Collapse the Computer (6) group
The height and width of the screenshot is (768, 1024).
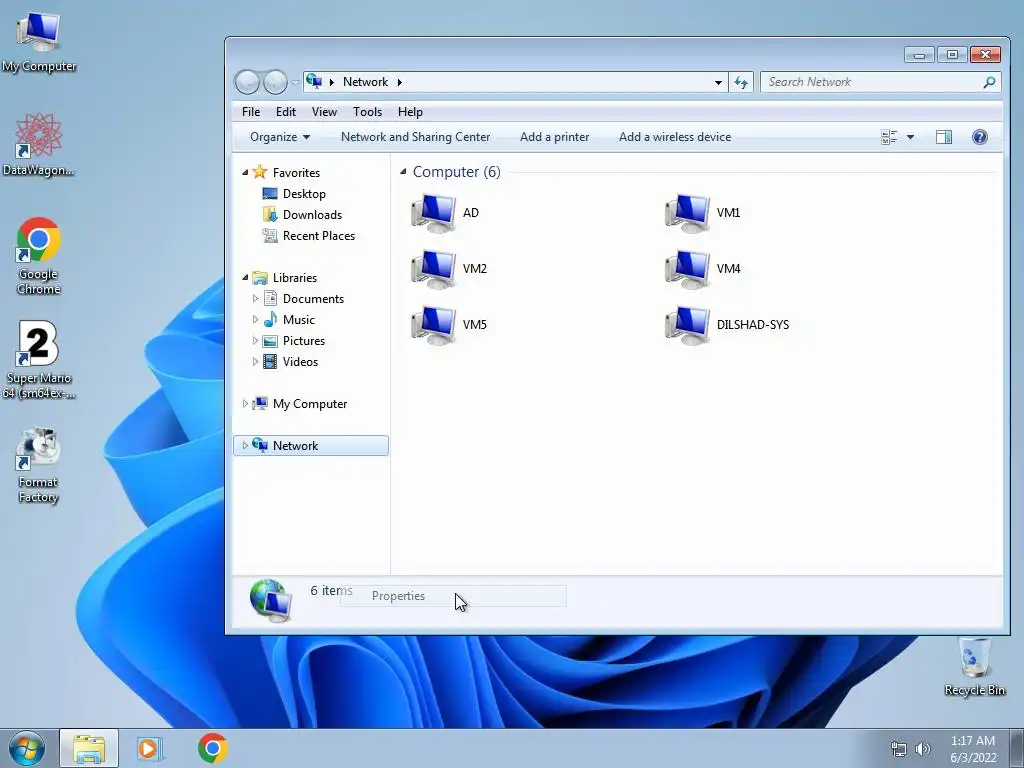[403, 172]
